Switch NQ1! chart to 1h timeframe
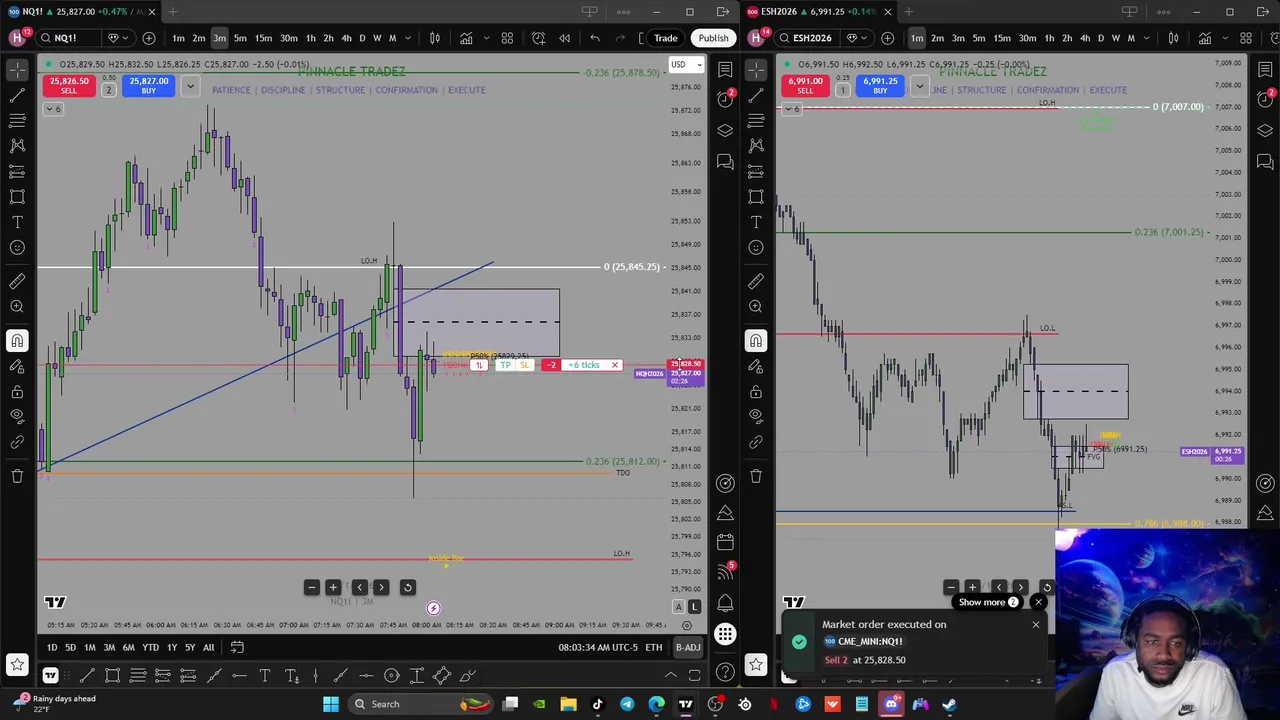 tap(310, 38)
